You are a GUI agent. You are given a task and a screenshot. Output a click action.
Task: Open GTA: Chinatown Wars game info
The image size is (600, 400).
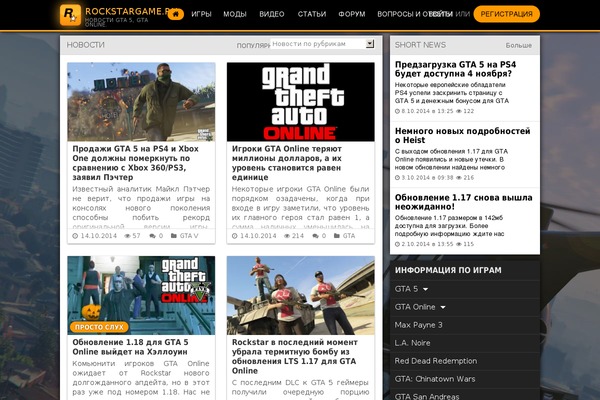pos(435,379)
